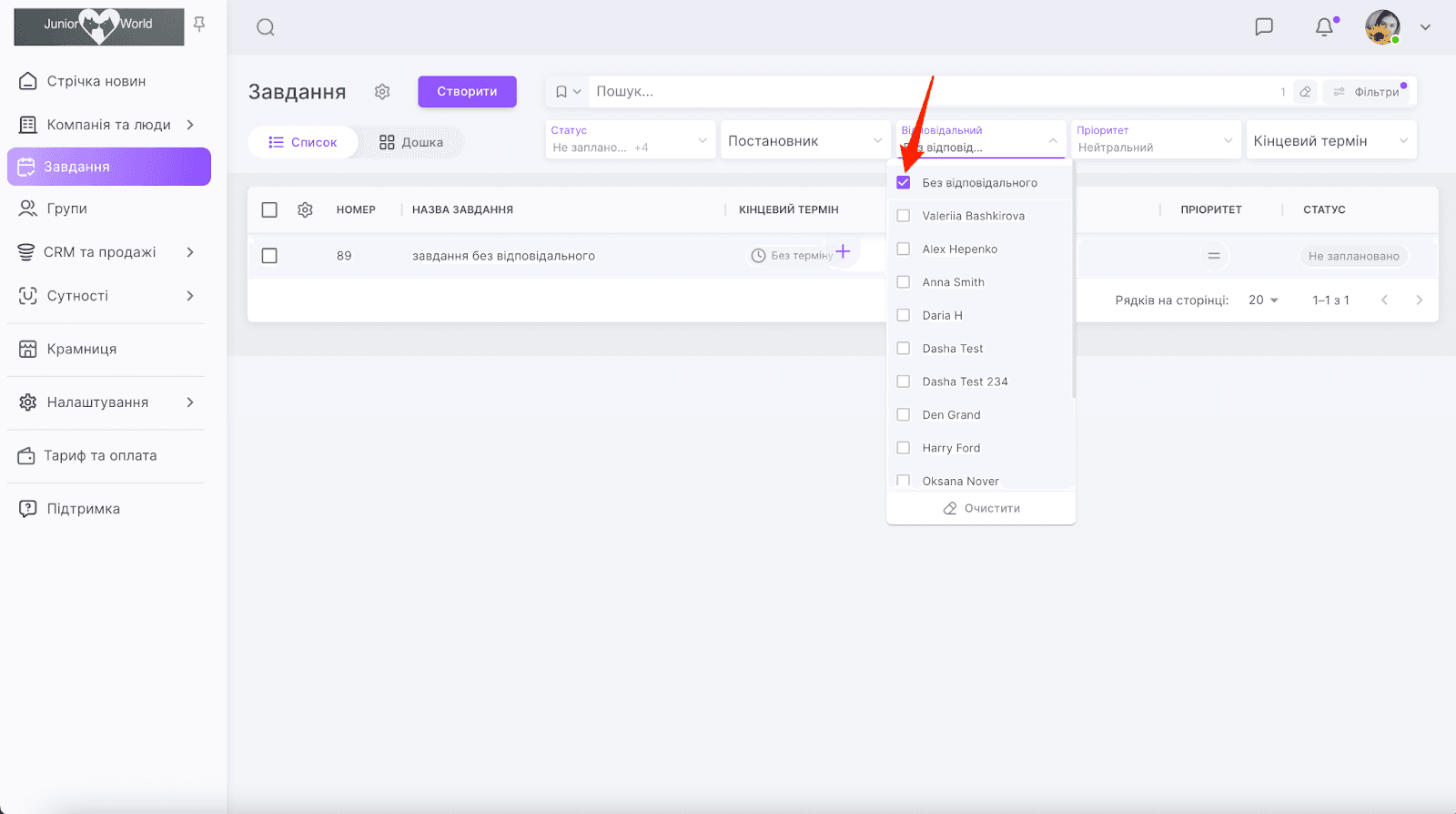Expand the Пріоритет filter dropdown
The height and width of the screenshot is (814, 1456).
(1154, 140)
